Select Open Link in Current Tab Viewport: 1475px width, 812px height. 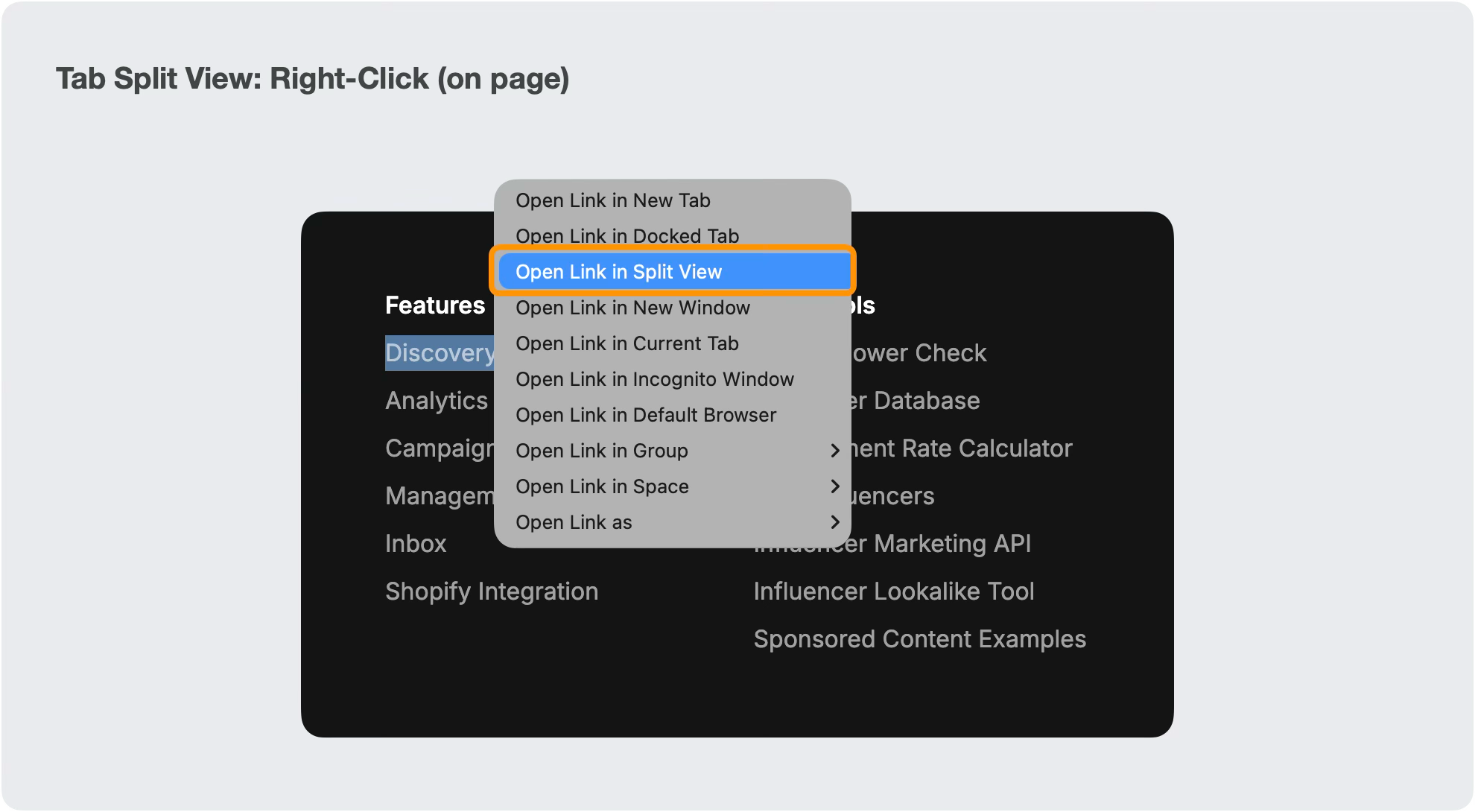tap(627, 343)
